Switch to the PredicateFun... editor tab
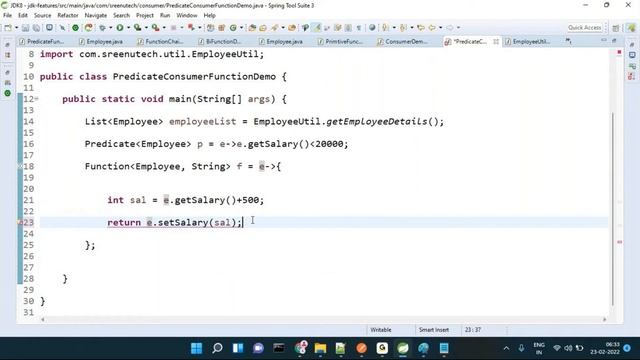 (42, 42)
